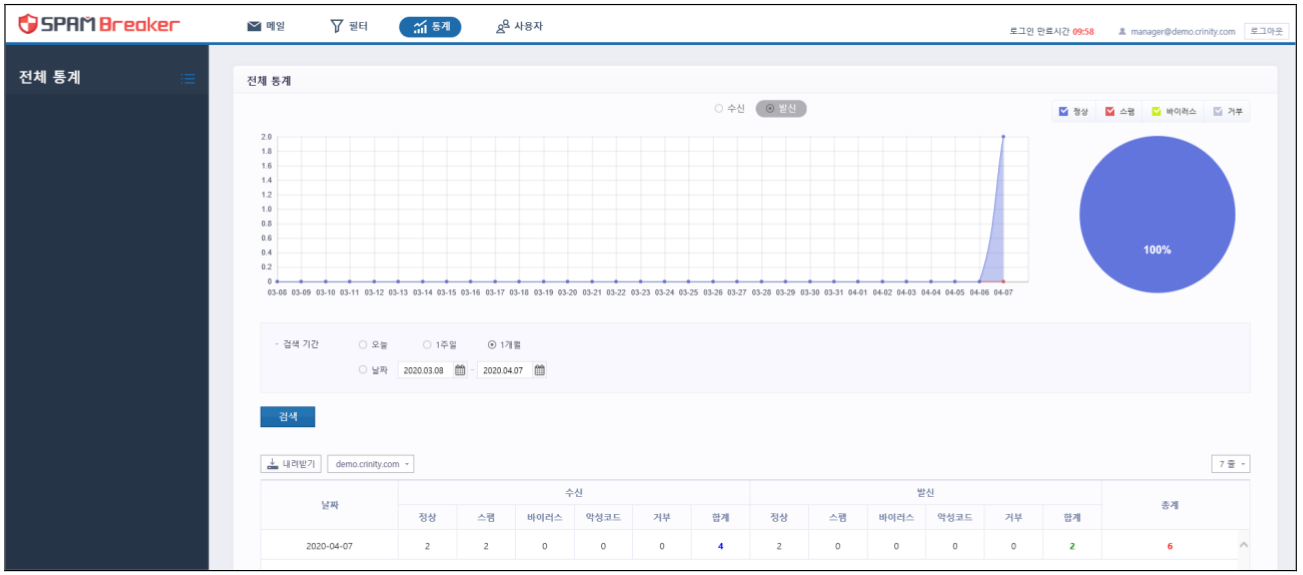
Task: Click the 로그인 만료시간 09:58 timer
Action: 1052,31
